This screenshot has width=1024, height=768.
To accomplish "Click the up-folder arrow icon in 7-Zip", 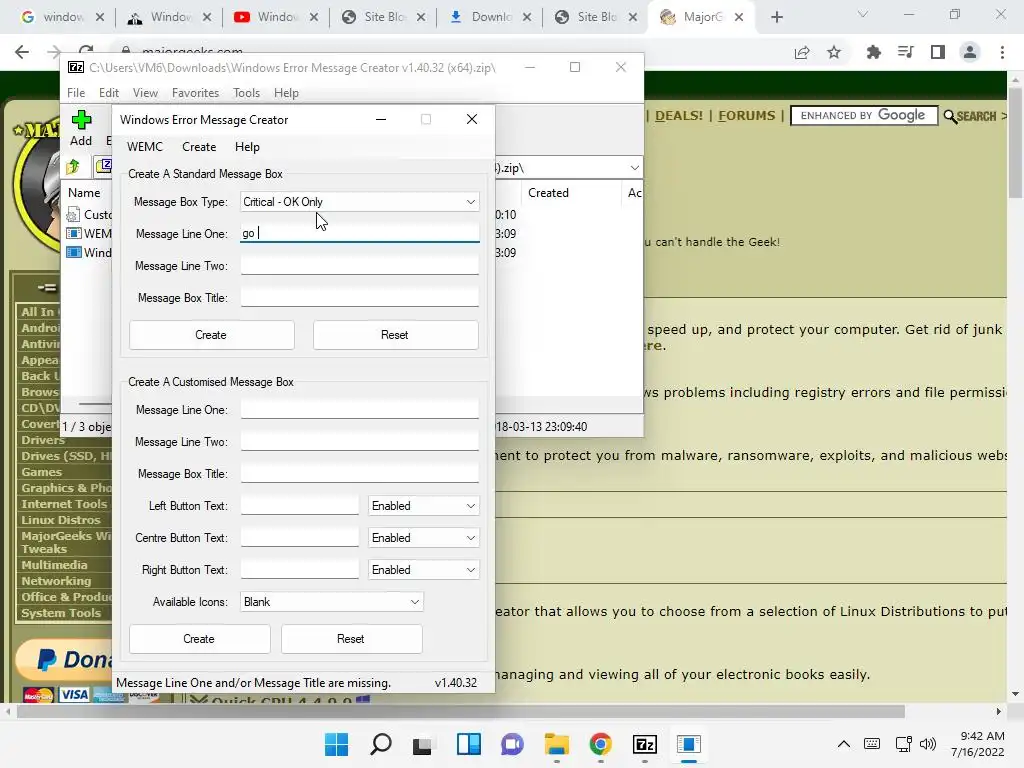I will [x=73, y=167].
